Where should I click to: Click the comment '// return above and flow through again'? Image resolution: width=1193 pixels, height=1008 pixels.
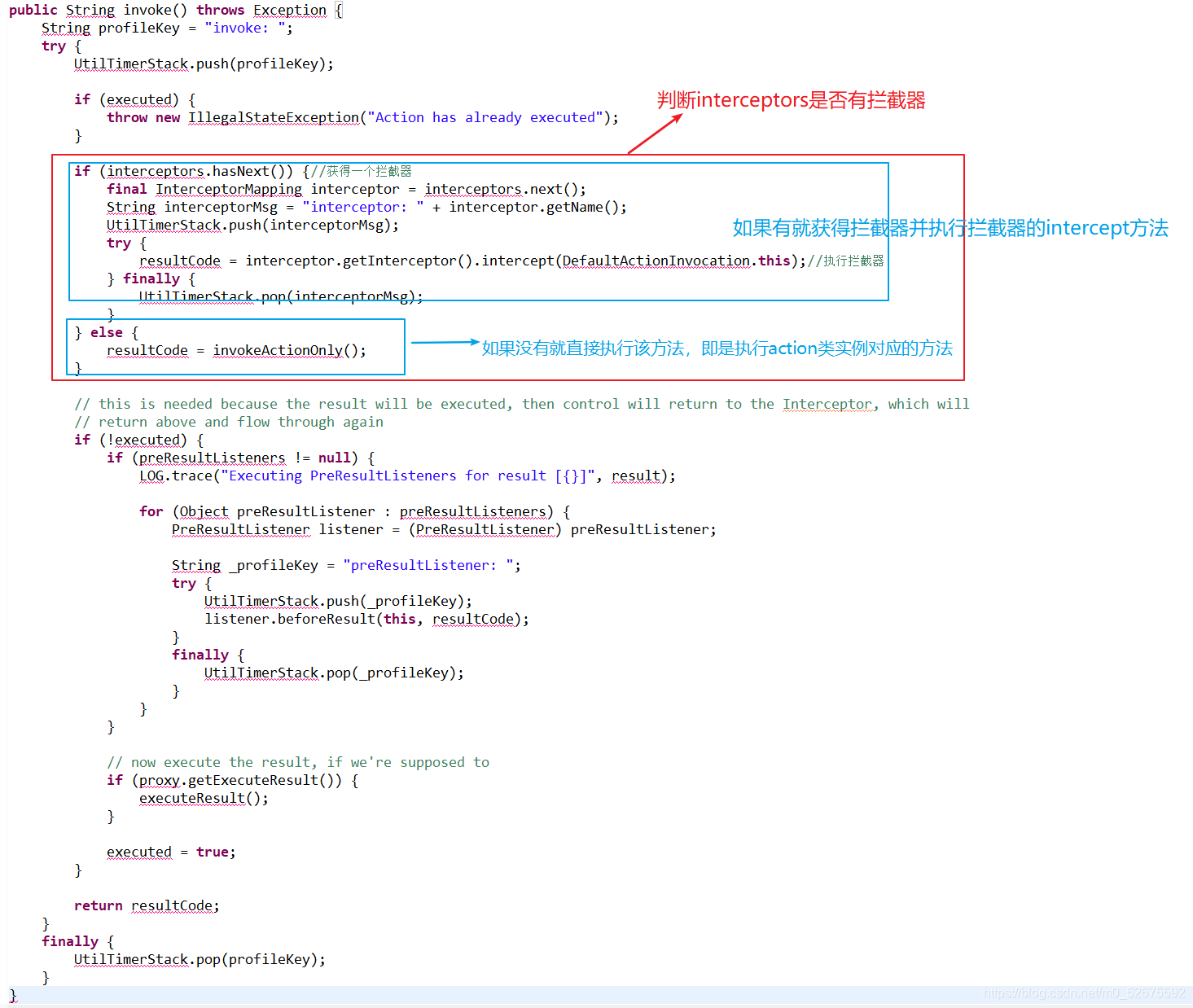(229, 422)
